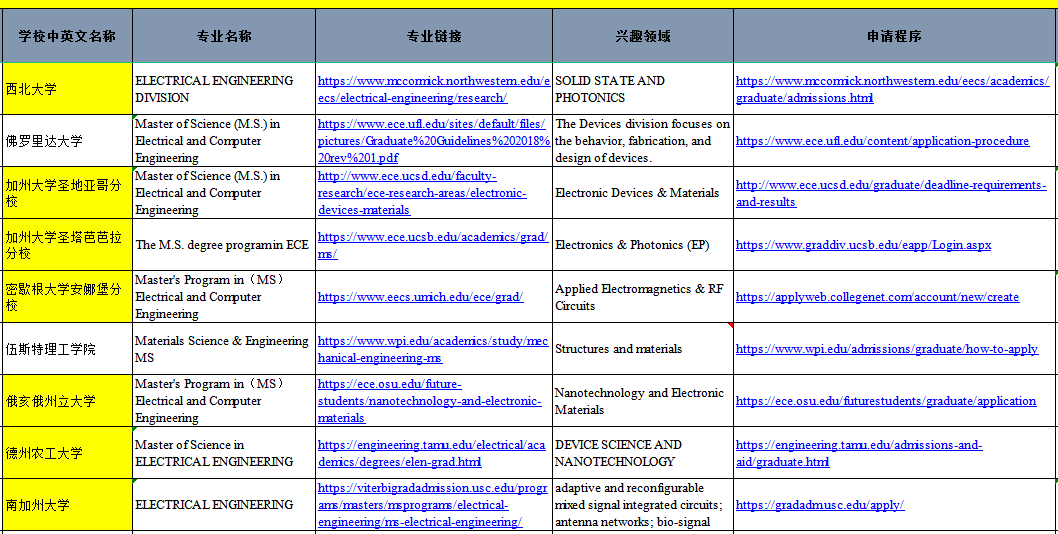Open the WPI mechanical-engineering-ms link

pos(433,349)
